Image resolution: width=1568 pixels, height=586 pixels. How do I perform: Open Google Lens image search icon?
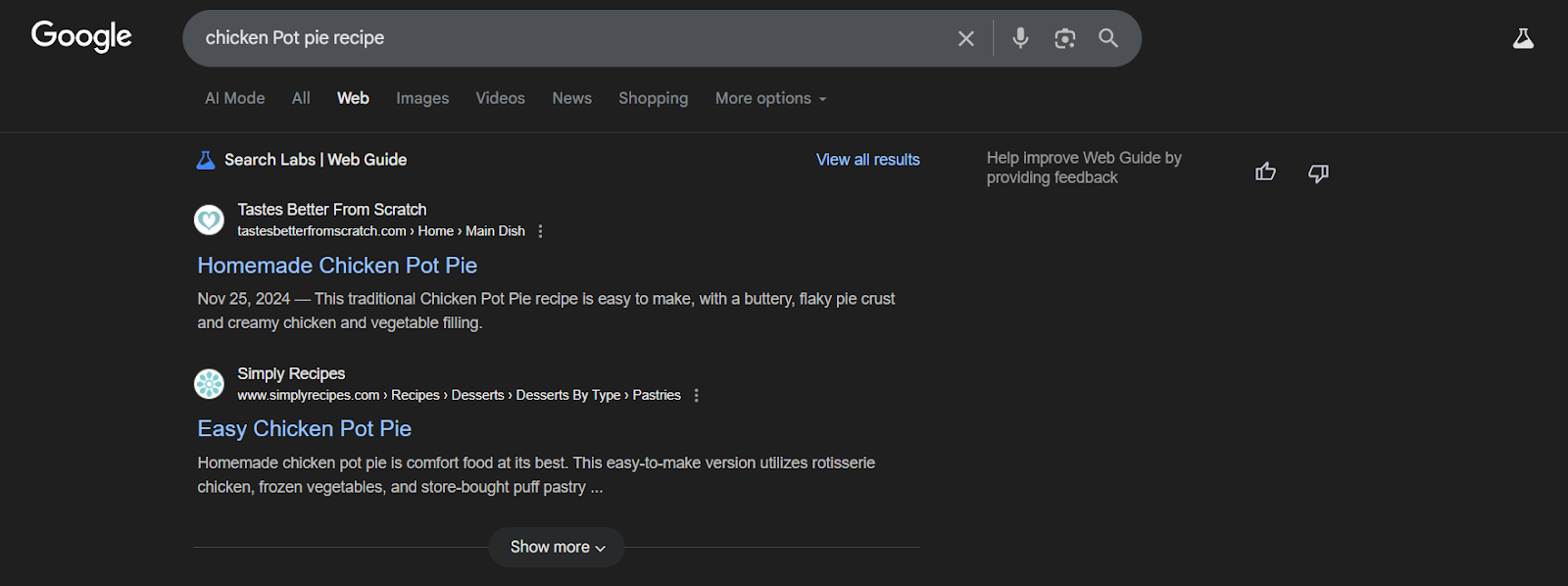[1065, 38]
